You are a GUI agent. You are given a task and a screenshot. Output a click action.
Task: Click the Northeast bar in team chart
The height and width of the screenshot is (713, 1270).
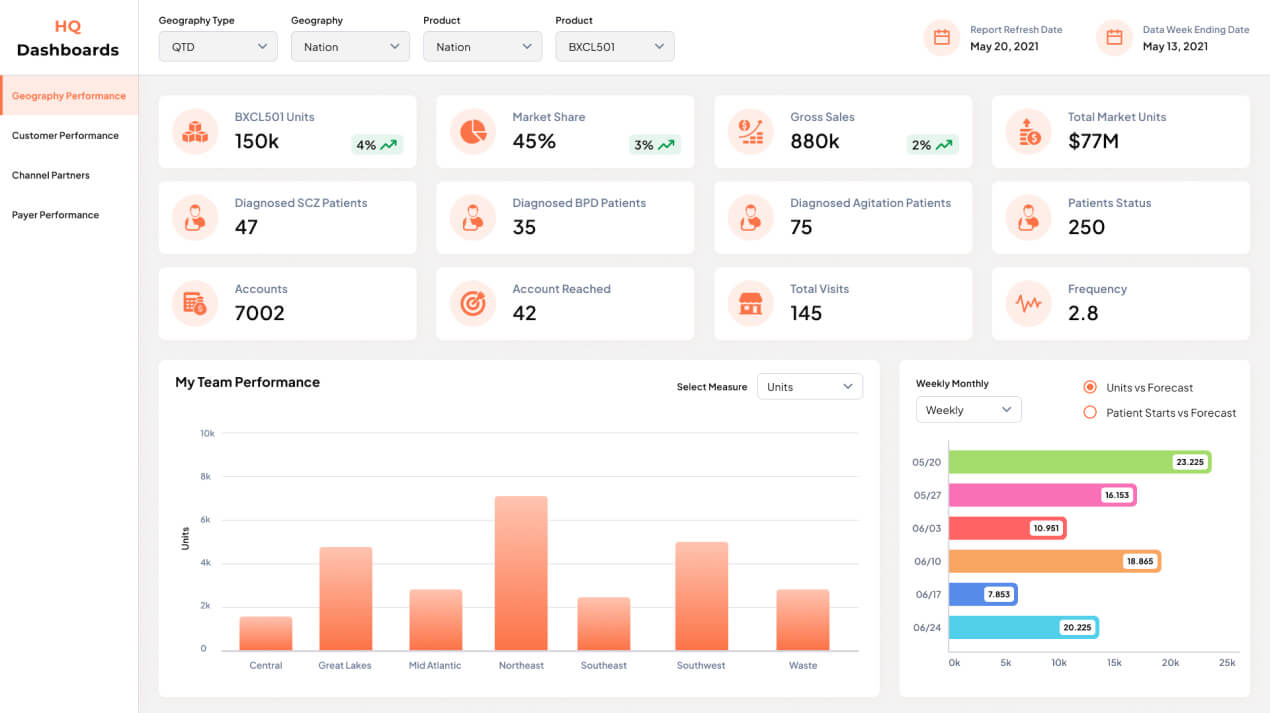521,573
